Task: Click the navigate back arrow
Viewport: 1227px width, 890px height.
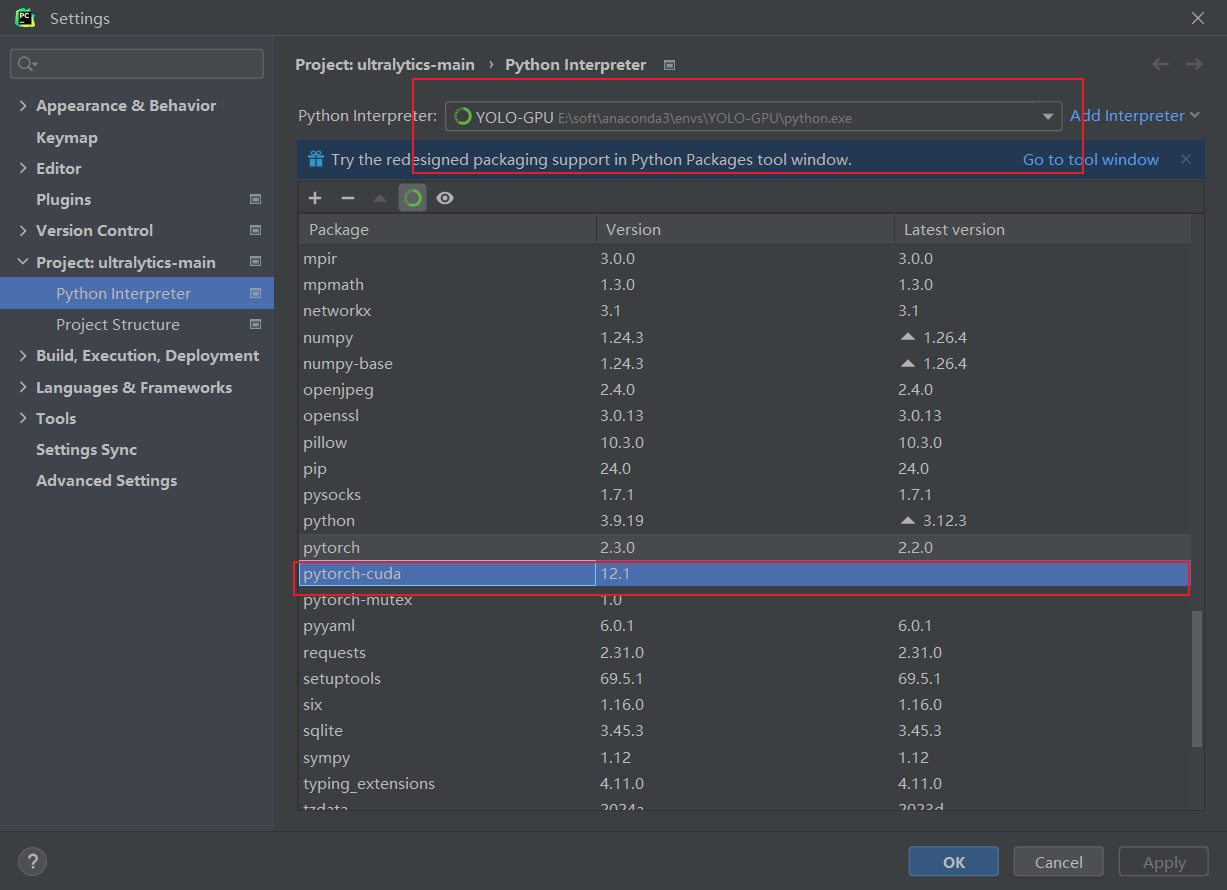Action: pyautogui.click(x=1160, y=64)
